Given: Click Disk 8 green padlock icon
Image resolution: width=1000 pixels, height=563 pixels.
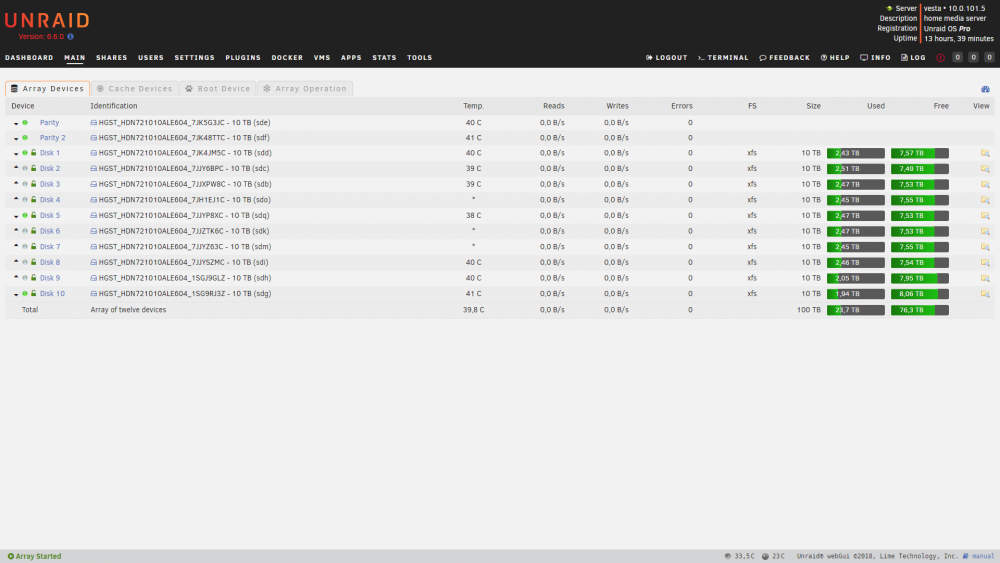Looking at the screenshot, I should (x=34, y=262).
